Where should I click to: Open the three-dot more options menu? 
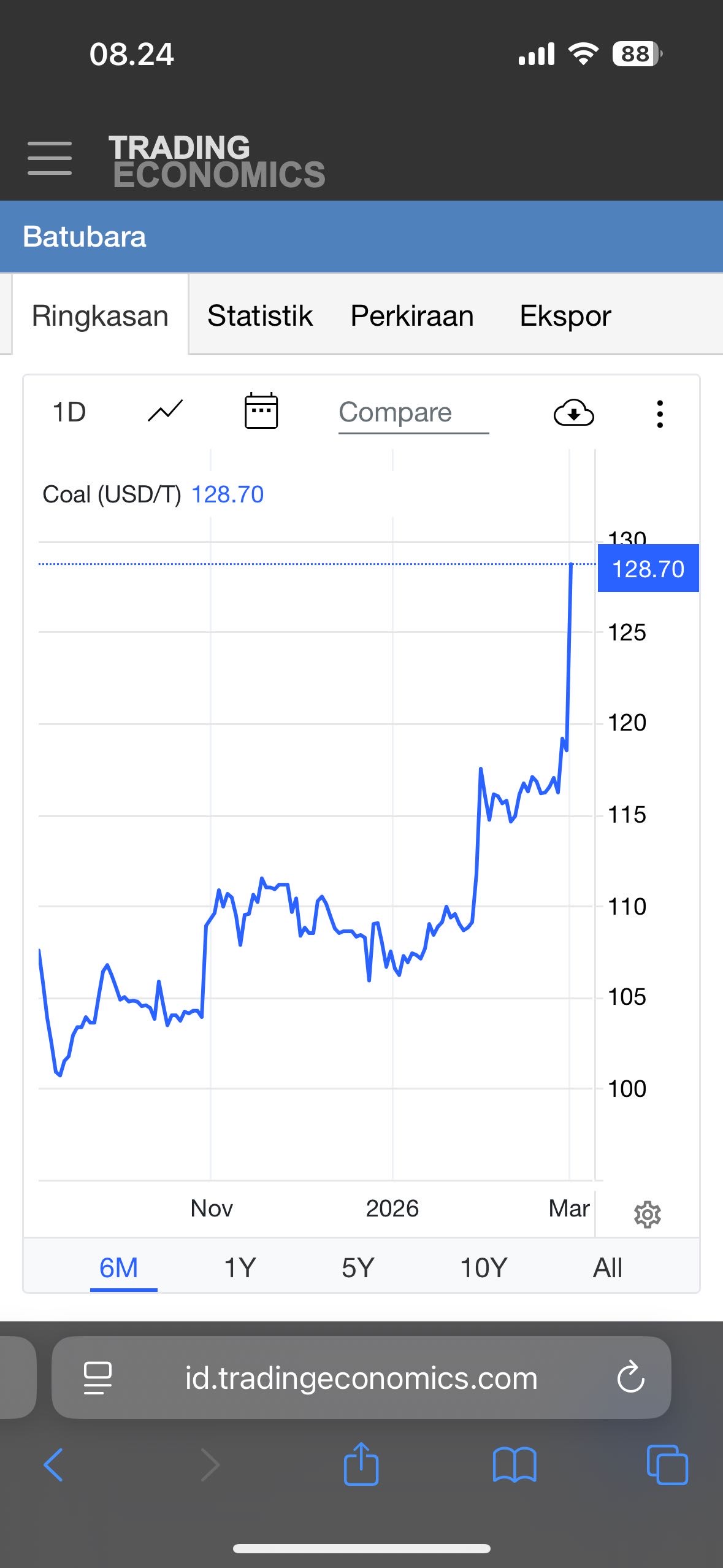coord(660,414)
